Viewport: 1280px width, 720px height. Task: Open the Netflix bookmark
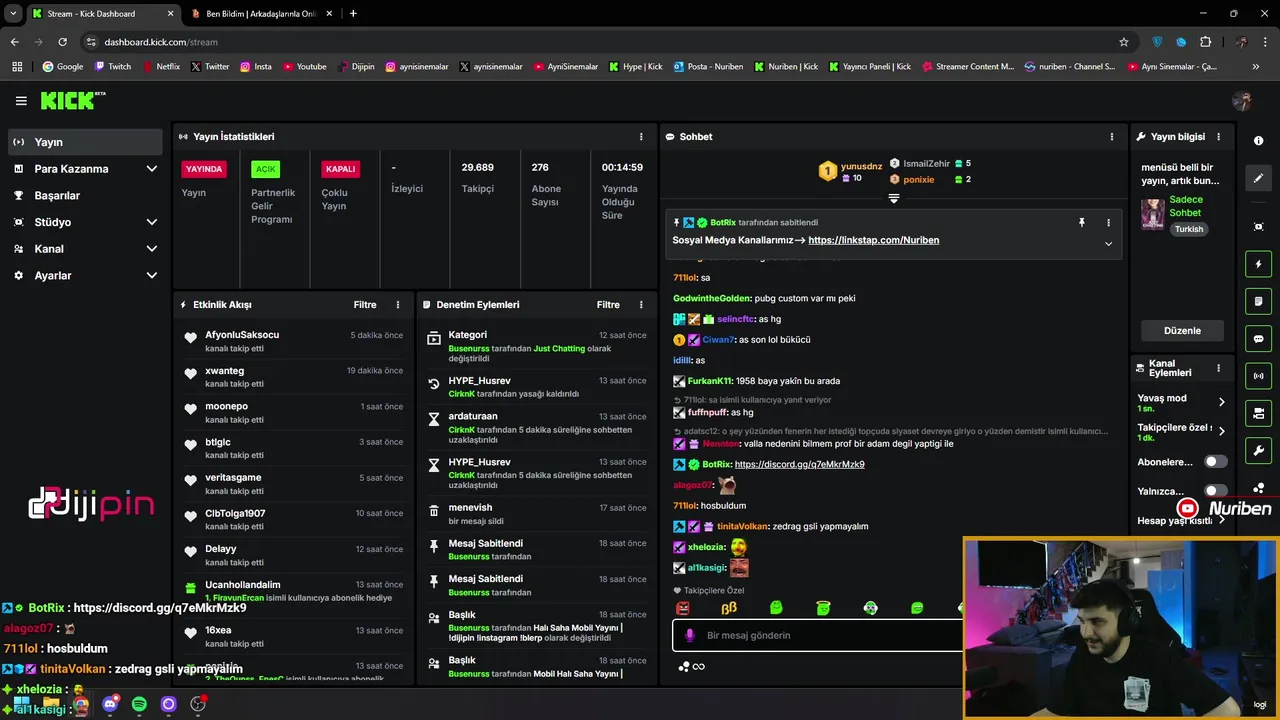click(160, 67)
